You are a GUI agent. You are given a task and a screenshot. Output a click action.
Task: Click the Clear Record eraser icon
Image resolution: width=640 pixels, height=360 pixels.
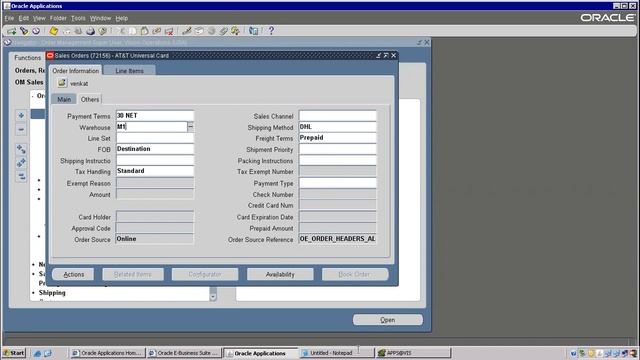(x=156, y=31)
